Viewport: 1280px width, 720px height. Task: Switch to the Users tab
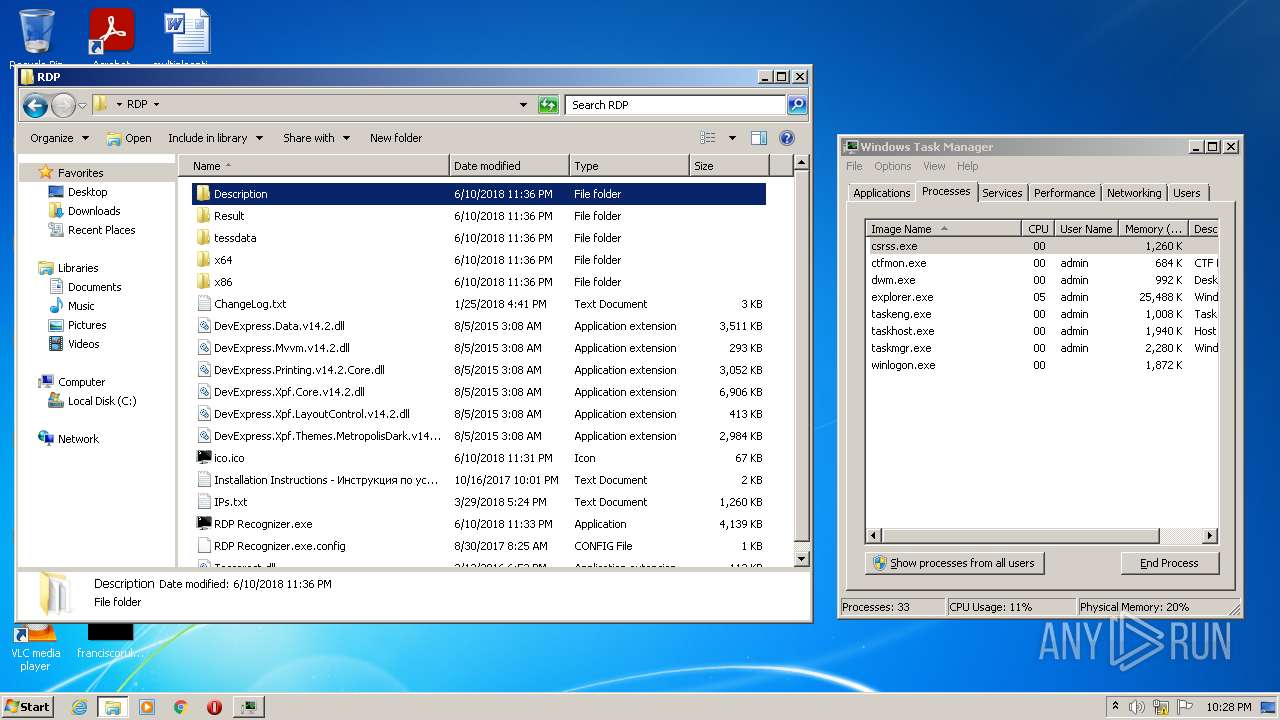coord(1187,193)
